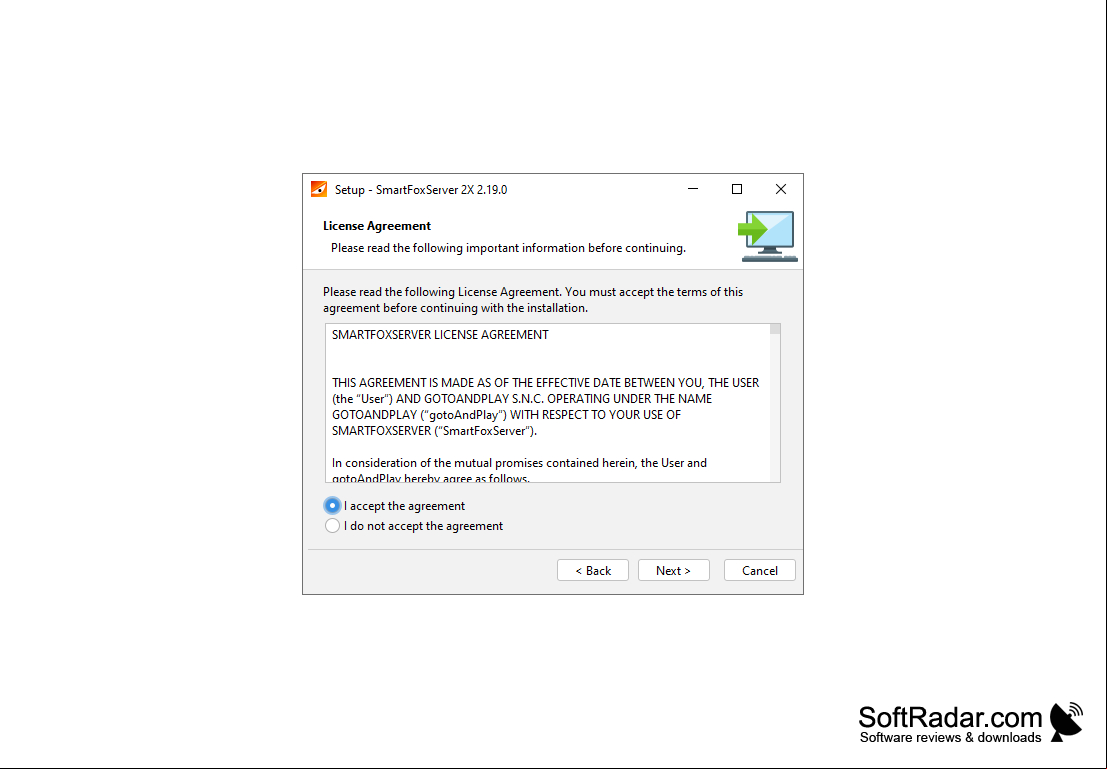The width and height of the screenshot is (1107, 769).
Task: Click the "THIS AGREEMENT IS MADE" paragraph
Action: click(x=546, y=407)
